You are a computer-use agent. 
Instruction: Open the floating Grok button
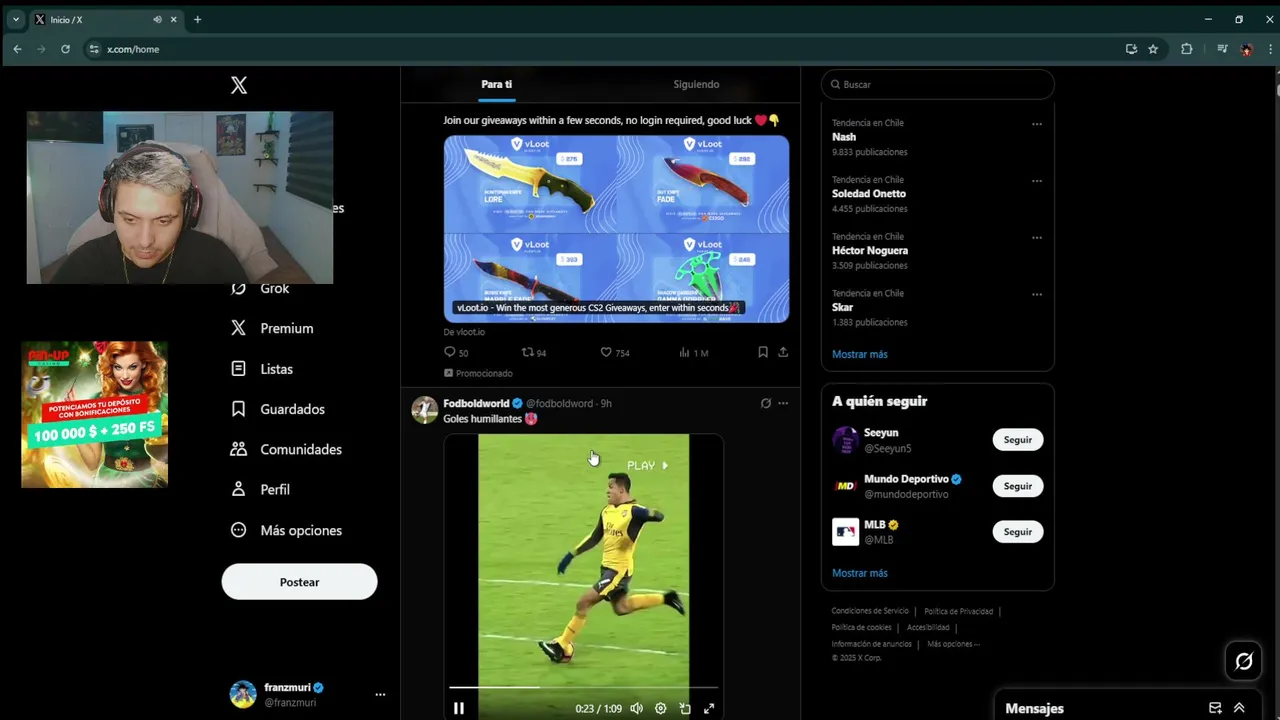1244,661
